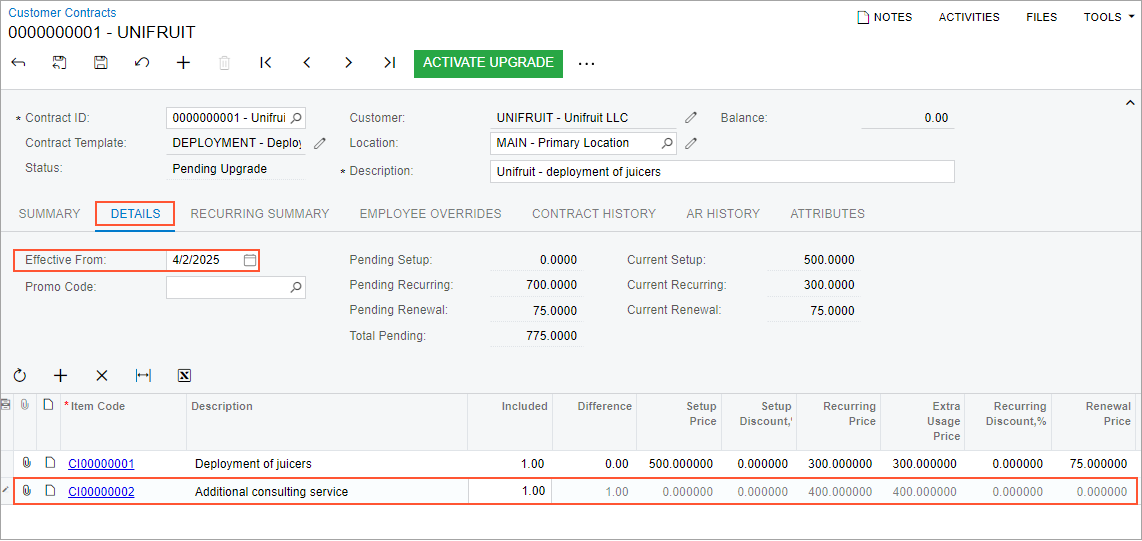Open the Effective From calendar picker
The height and width of the screenshot is (541, 1142).
tap(250, 260)
